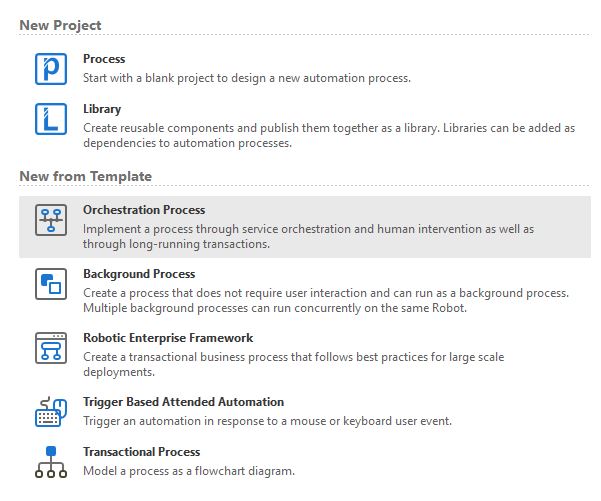Open the Library project title
Screen dimensions: 601x501
(102, 109)
